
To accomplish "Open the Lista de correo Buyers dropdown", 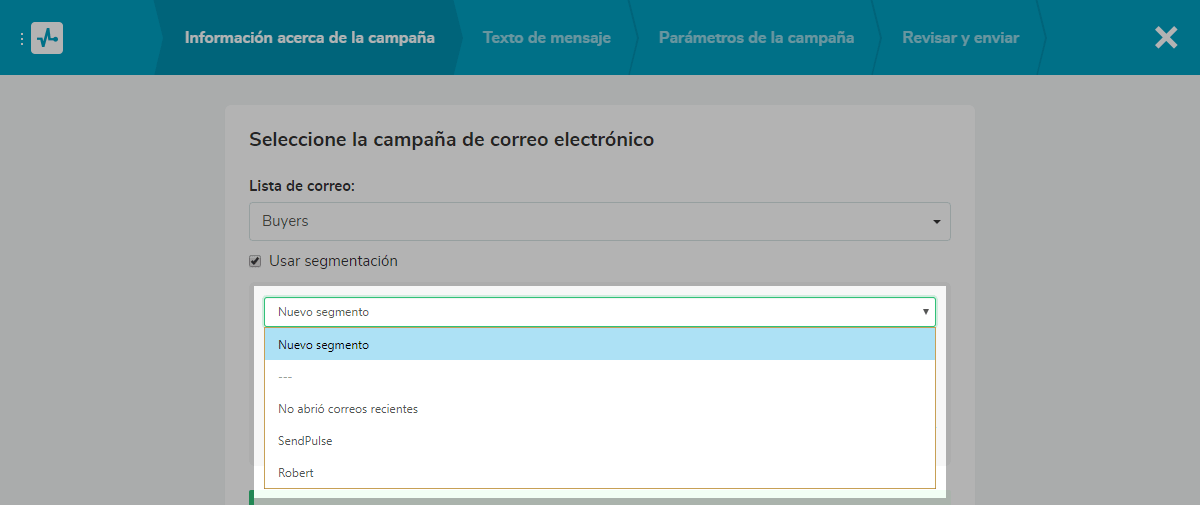I will point(599,222).
